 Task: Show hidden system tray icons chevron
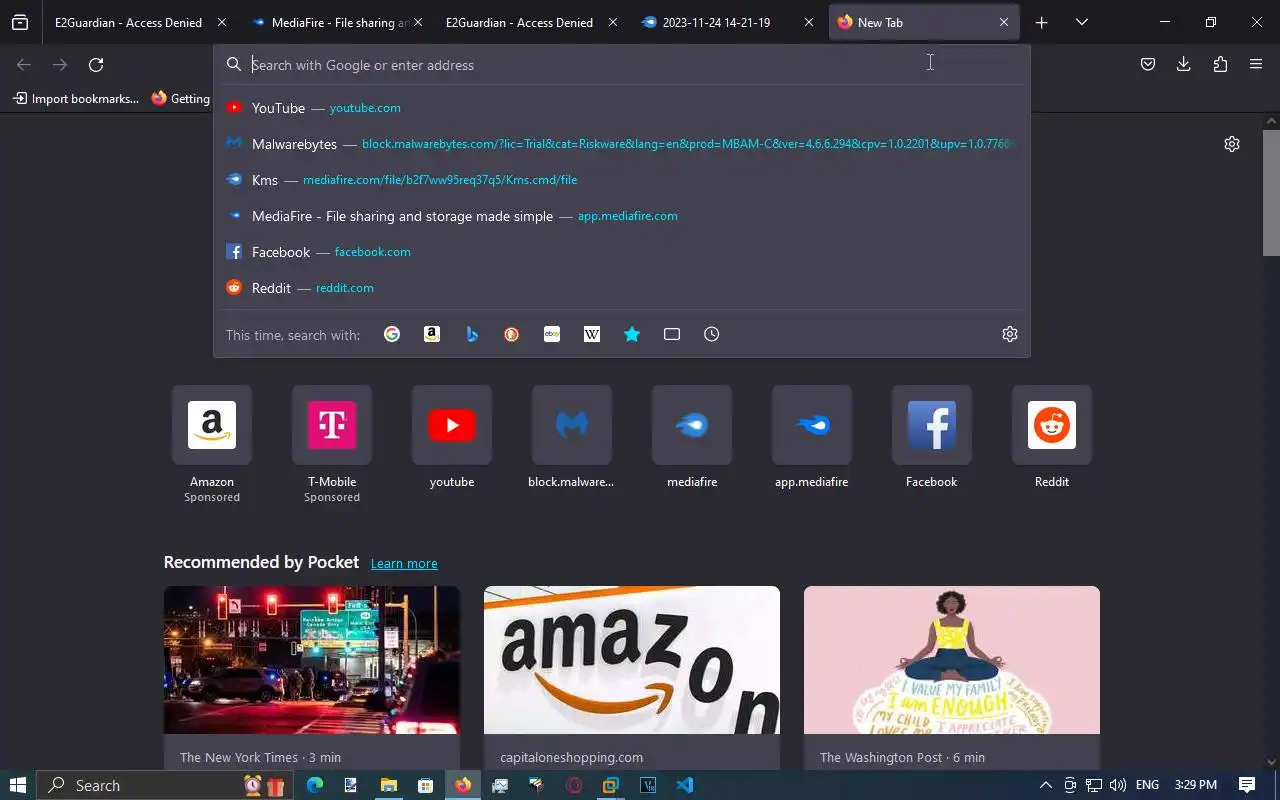(x=1046, y=785)
